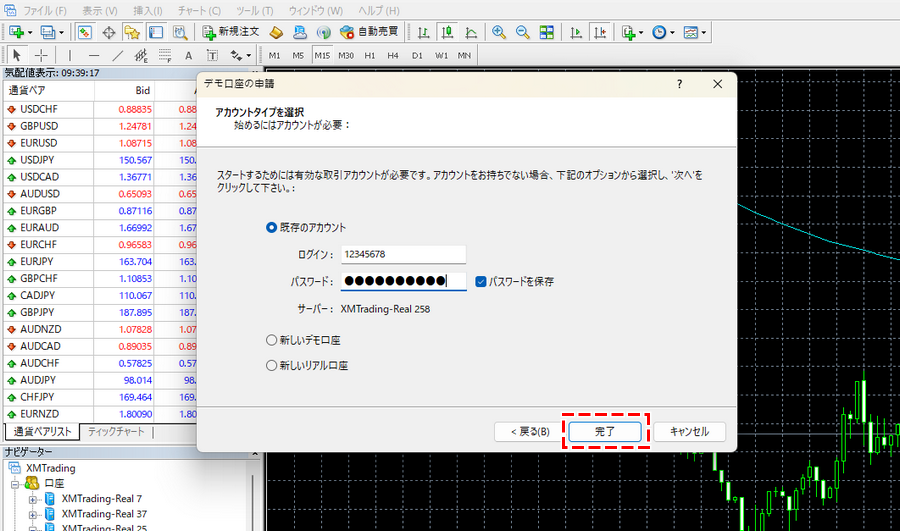Switch chart to bar chart icon
This screenshot has width=900, height=531.
coord(424,32)
